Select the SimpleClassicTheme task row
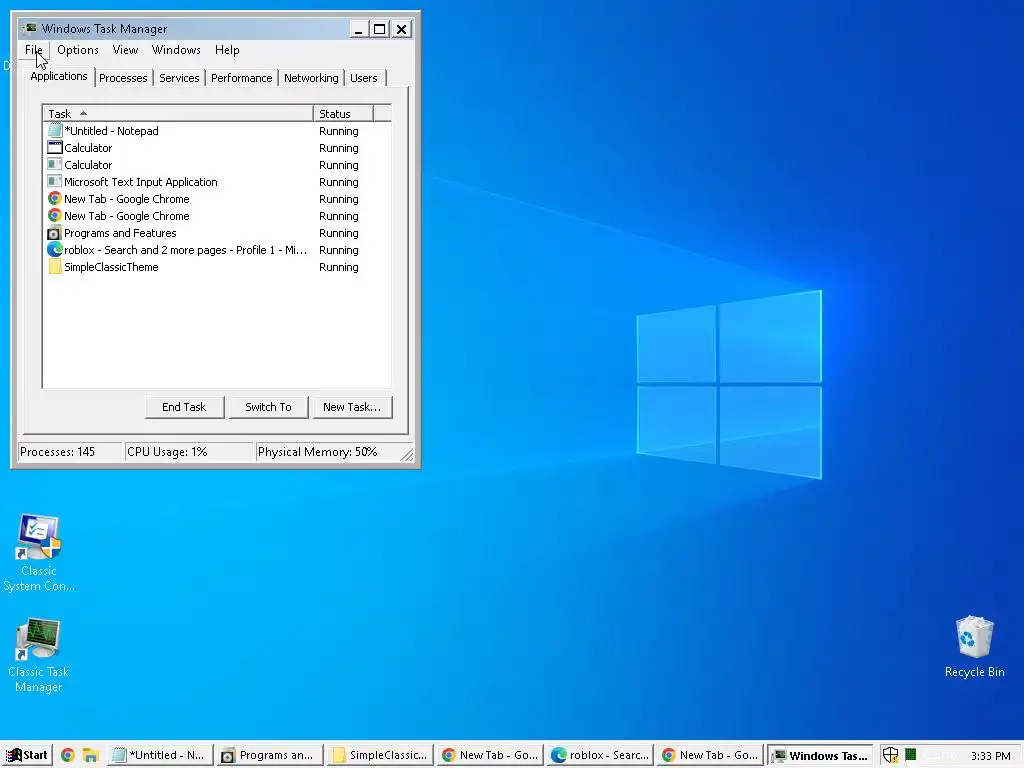1024x768 pixels. click(217, 266)
